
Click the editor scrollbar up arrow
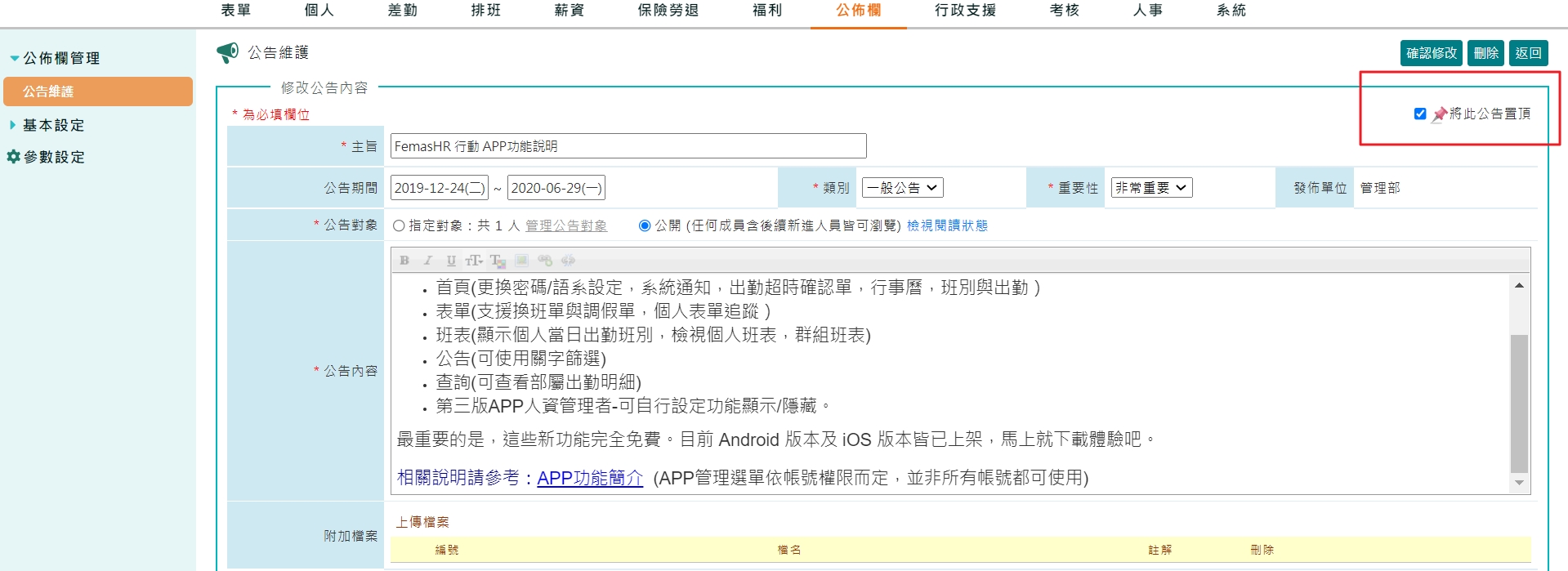(x=1519, y=285)
